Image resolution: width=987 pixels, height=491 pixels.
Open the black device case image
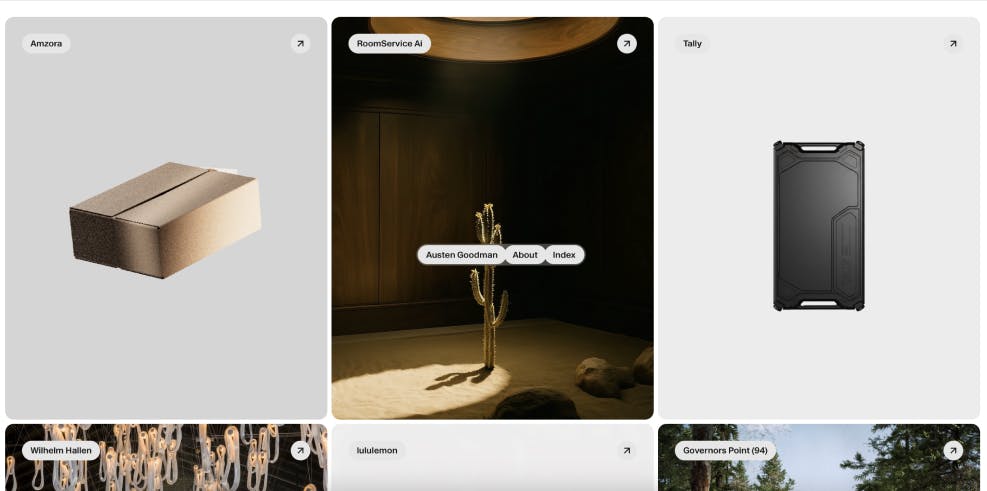pyautogui.click(x=818, y=226)
